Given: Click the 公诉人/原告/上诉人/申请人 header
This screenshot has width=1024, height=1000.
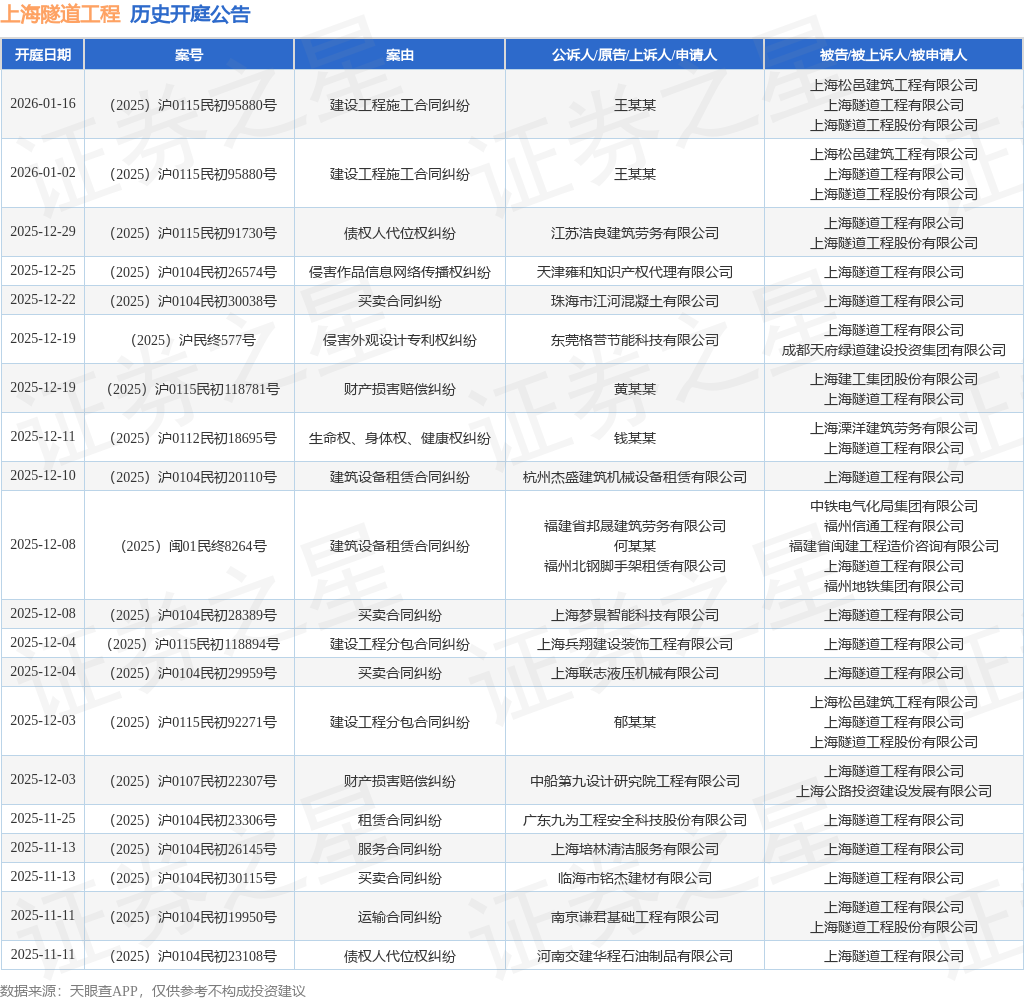Looking at the screenshot, I should (634, 55).
